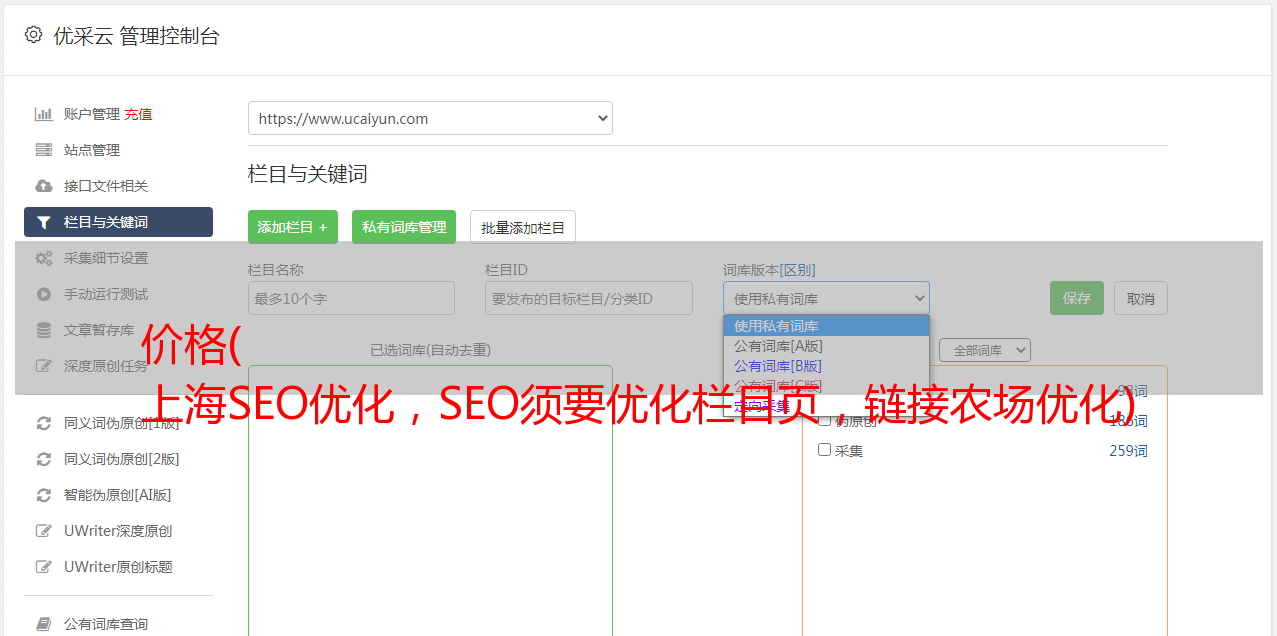Screen dimensions: 1277x636
Task: Tick the 采集 checkbox
Action: (824, 450)
